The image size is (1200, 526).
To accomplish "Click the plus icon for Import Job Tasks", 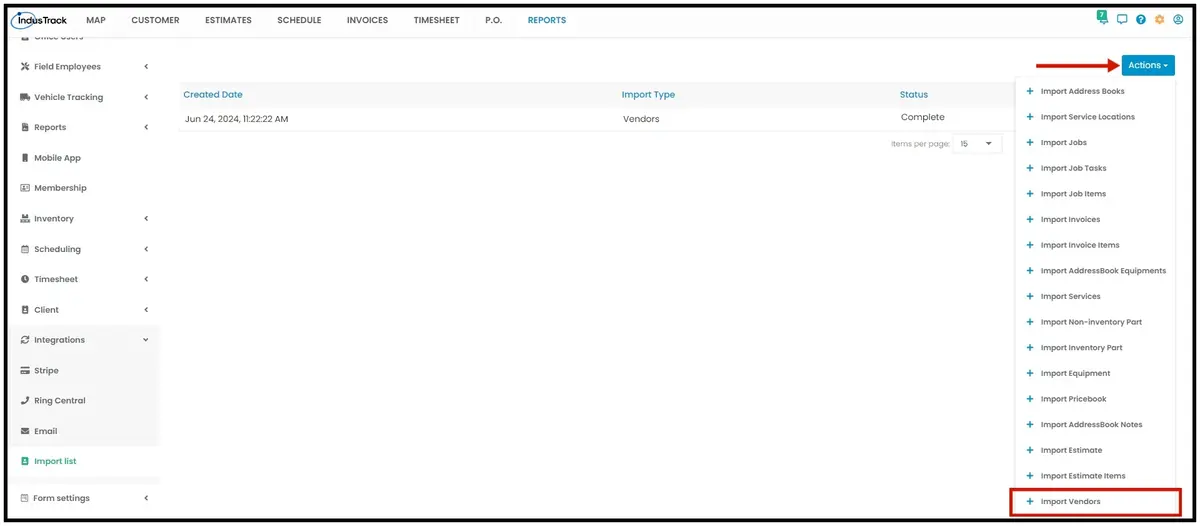I will tap(1030, 168).
